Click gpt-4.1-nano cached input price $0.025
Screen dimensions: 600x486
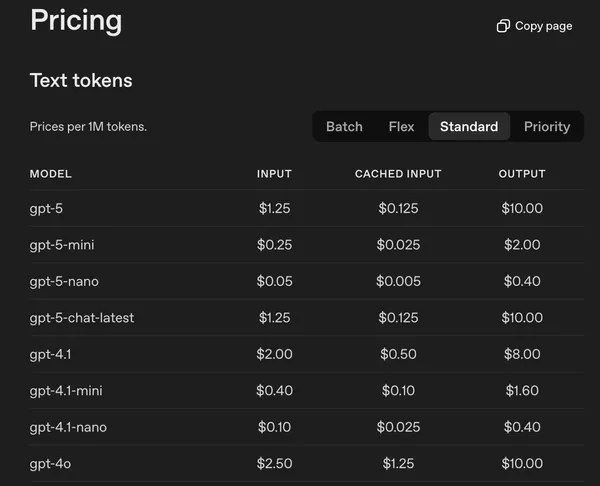pos(398,427)
